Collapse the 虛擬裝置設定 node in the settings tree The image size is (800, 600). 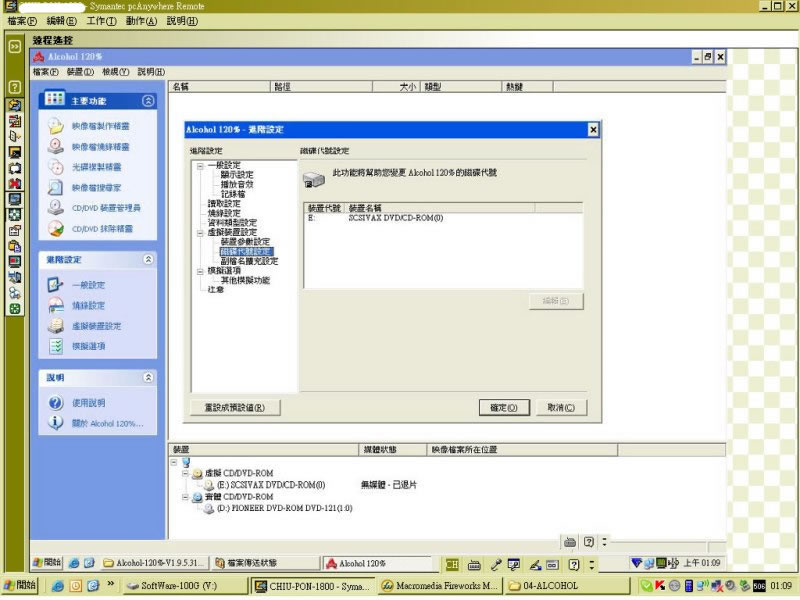click(200, 233)
